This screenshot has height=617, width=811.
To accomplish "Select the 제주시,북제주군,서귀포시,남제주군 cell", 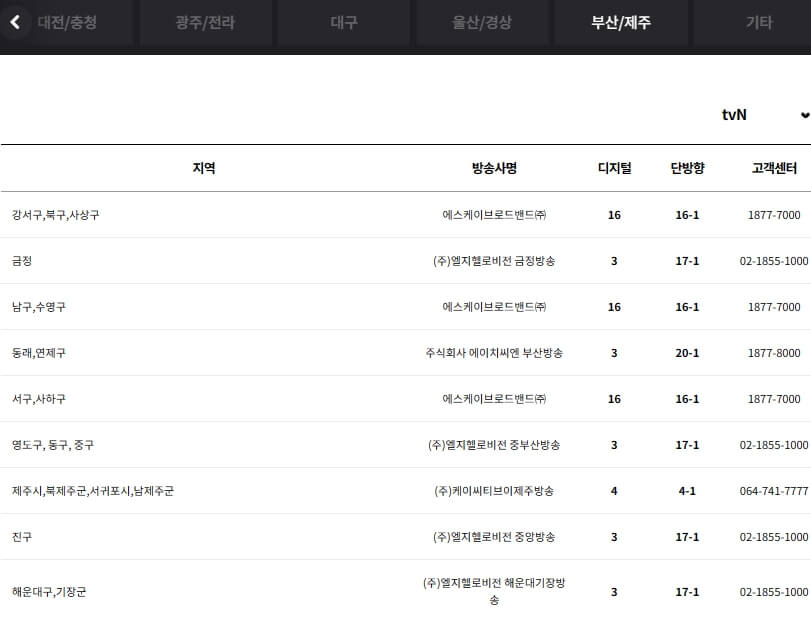I will point(93,491).
